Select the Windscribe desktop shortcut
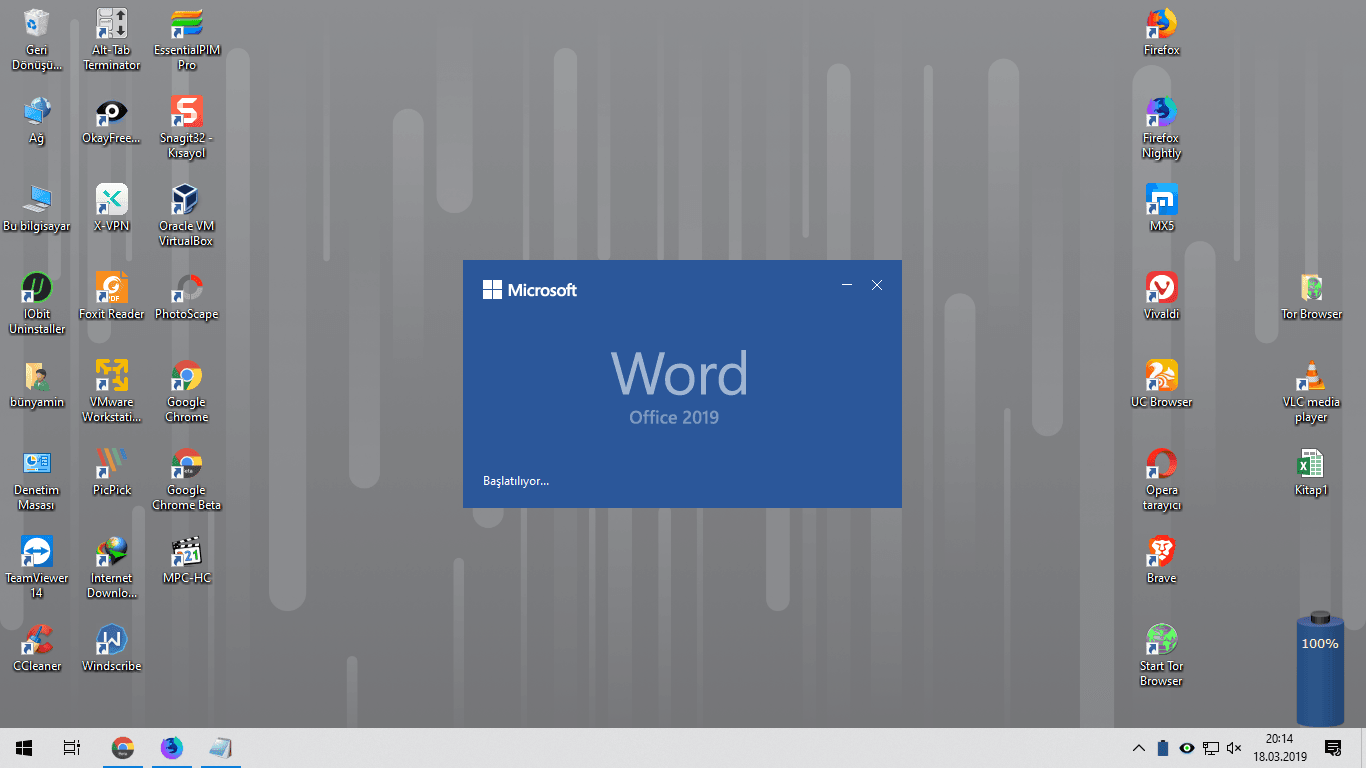Screen dimensions: 1366x768 [111, 649]
